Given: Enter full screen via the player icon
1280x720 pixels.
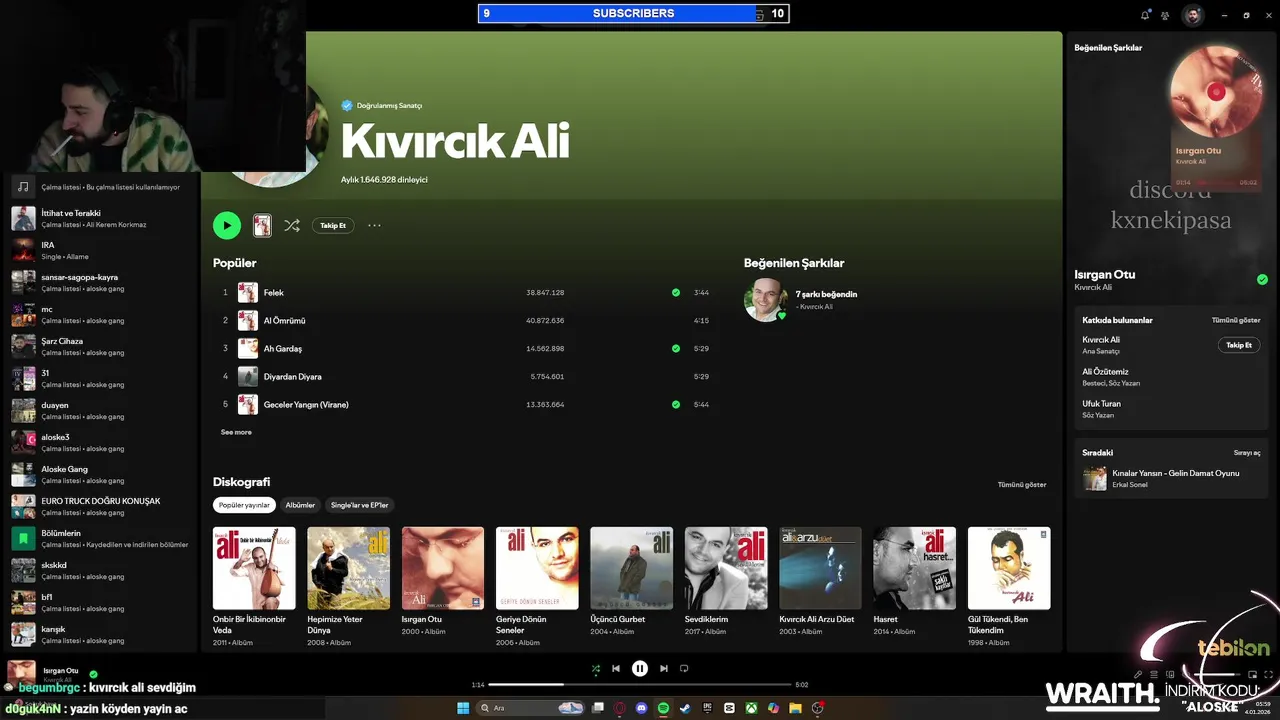Looking at the screenshot, I should (x=1269, y=675).
